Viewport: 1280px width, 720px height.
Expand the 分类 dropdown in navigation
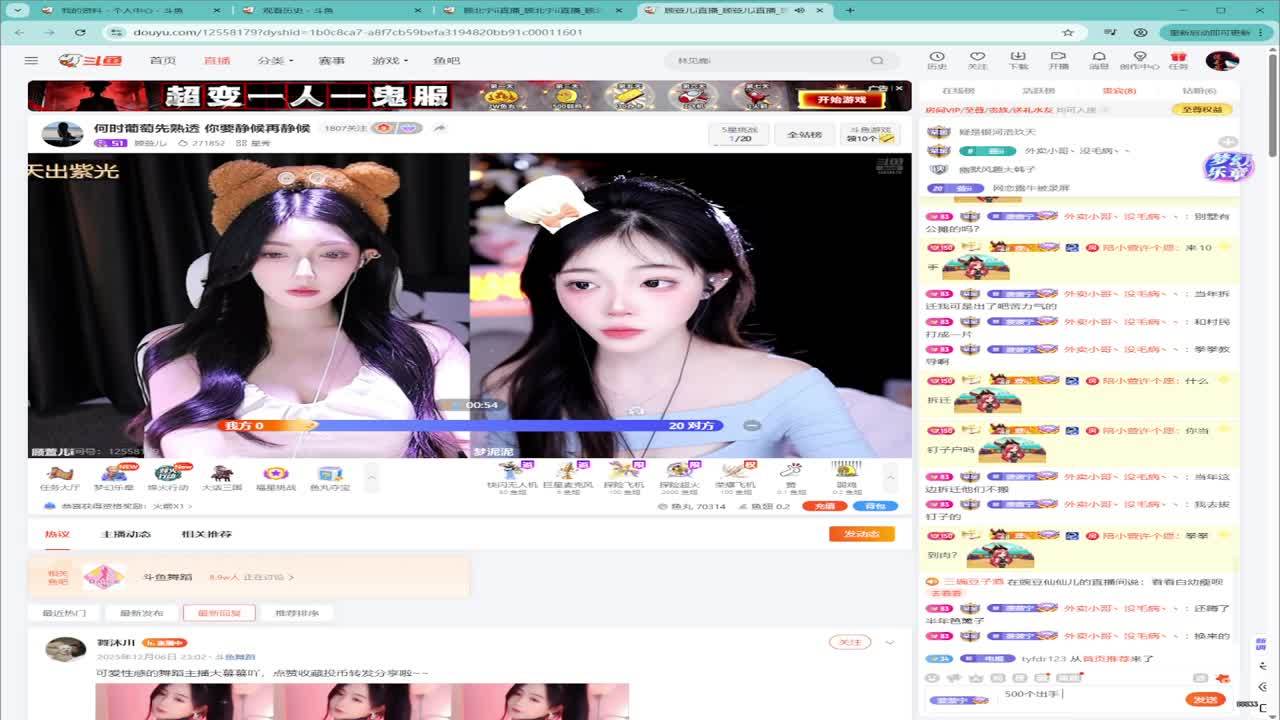click(x=275, y=61)
